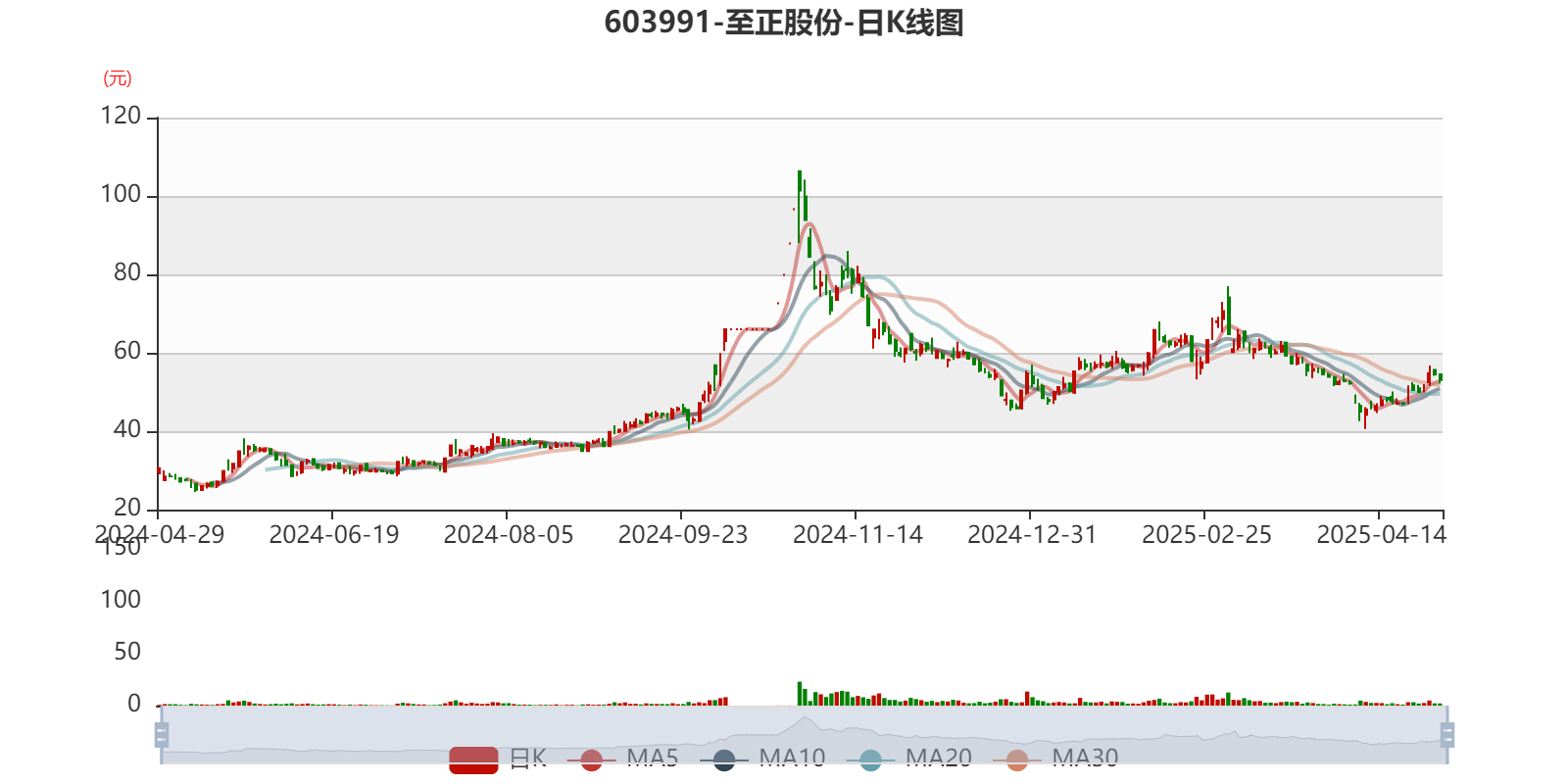Click the tallest green volume bar
Viewport: 1568px width, 784px height.
pos(800,694)
